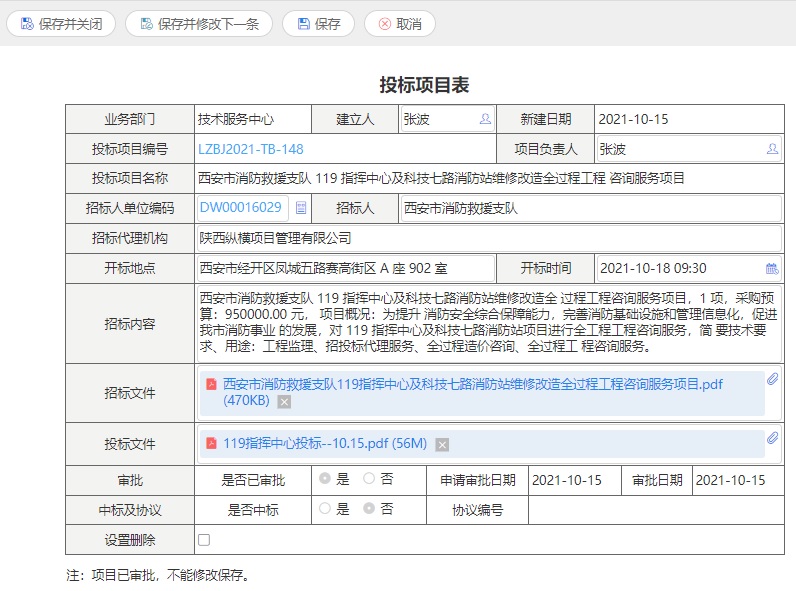The width and height of the screenshot is (796, 591).
Task: Click into the 招标内容 text area
Action: (489, 323)
